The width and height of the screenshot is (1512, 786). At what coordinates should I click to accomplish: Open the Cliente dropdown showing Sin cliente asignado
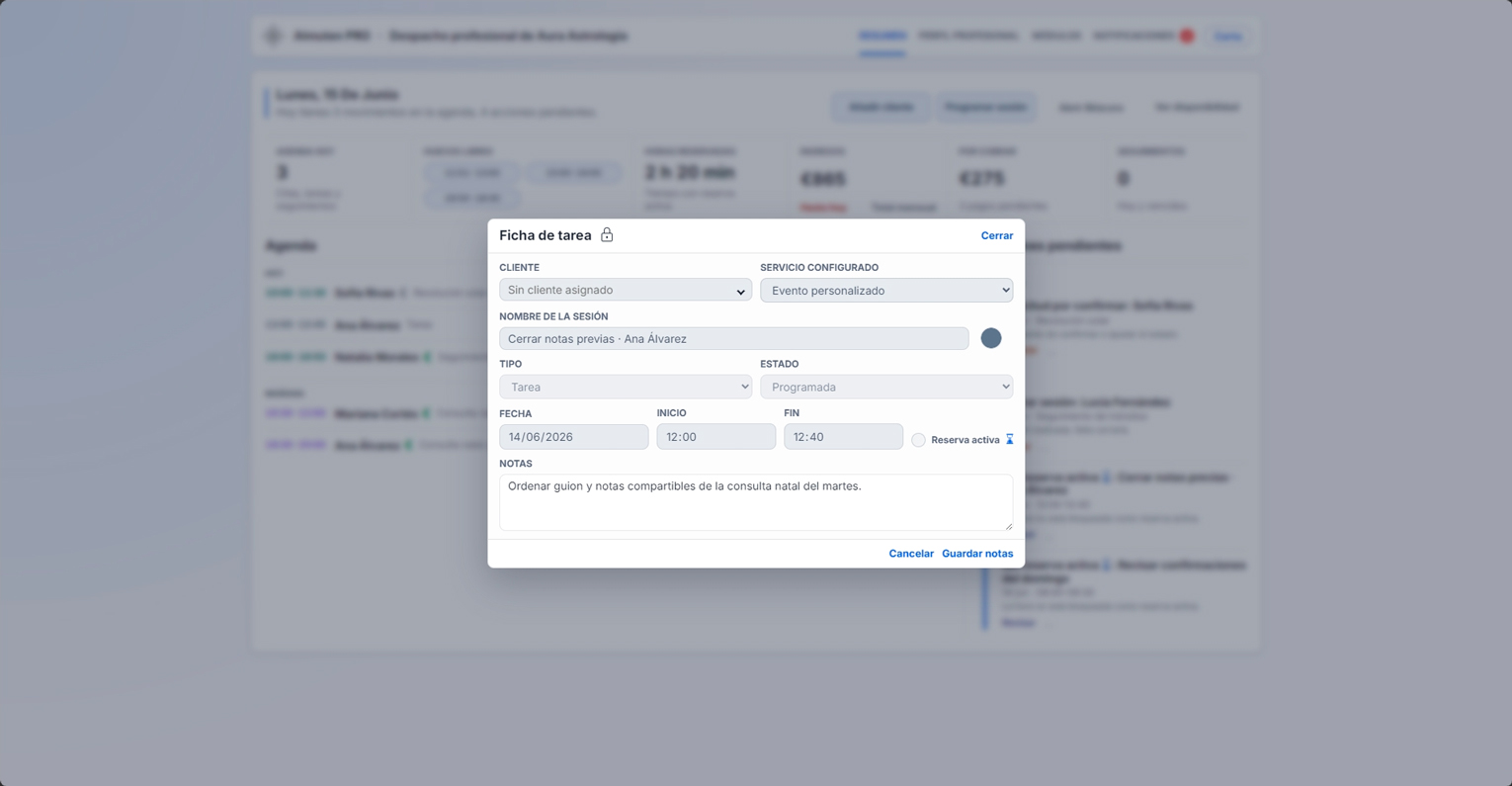coord(626,290)
